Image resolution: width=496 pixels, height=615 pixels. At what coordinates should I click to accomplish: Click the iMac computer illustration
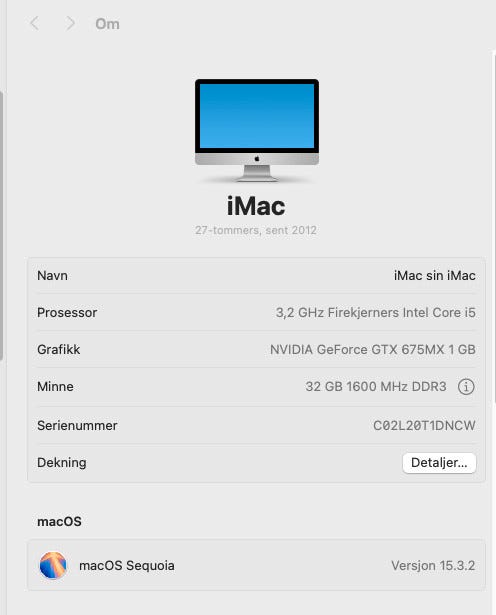click(257, 131)
